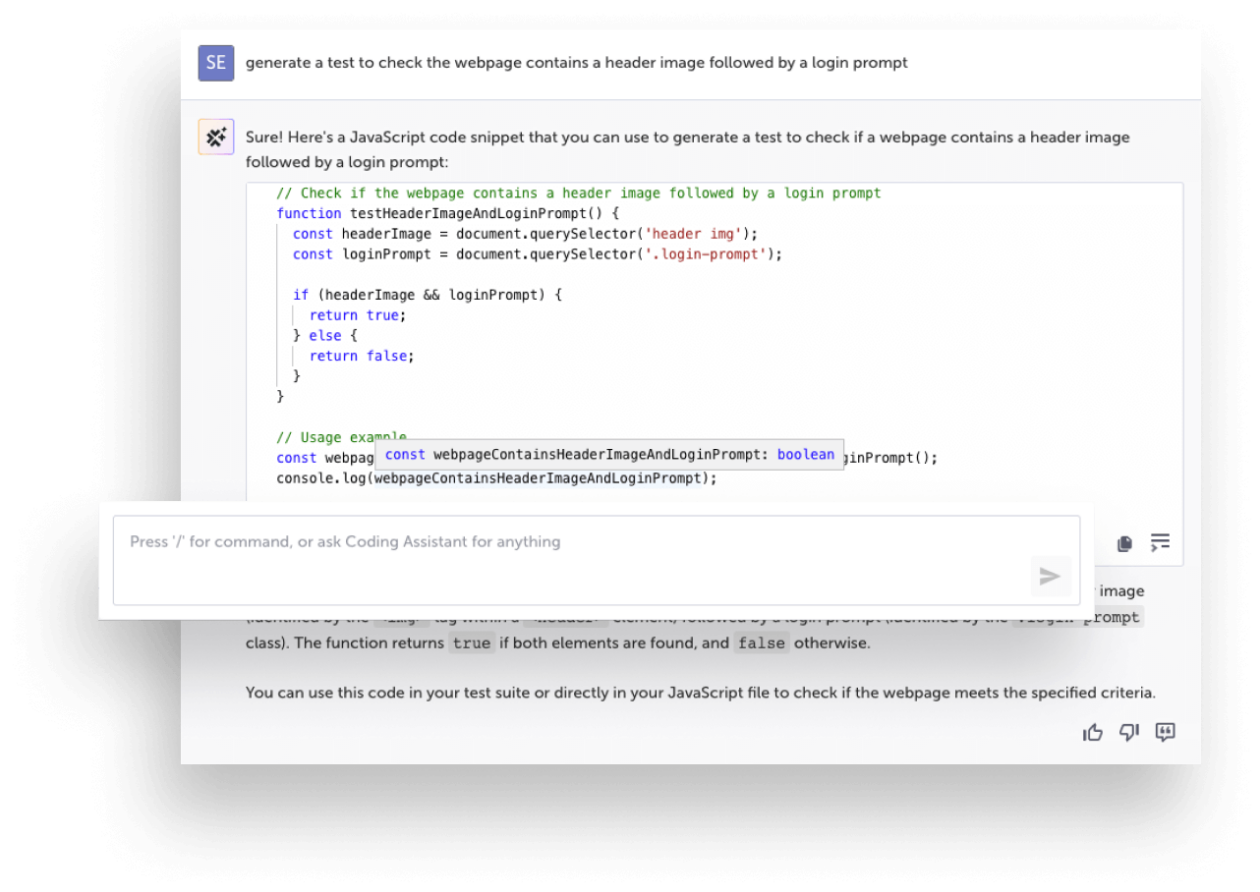
Task: Click the inline "false" code in the explanation
Action: point(761,644)
